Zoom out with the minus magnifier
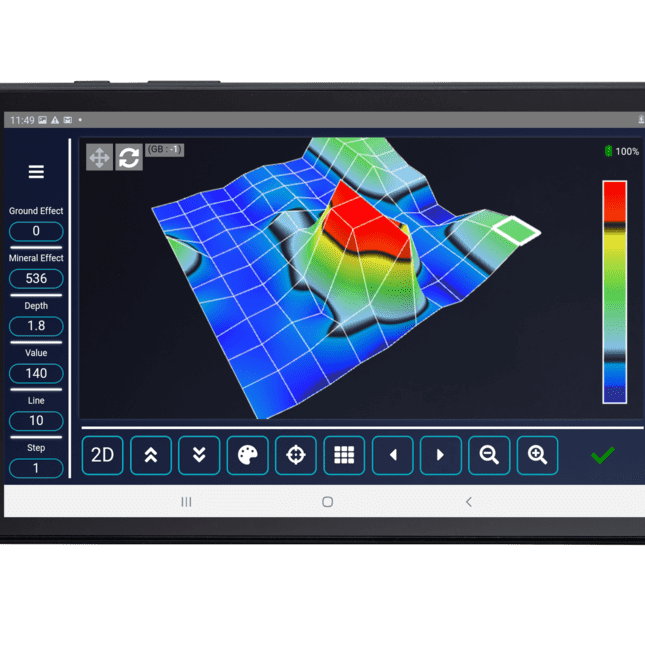The height and width of the screenshot is (645, 645). pos(489,455)
